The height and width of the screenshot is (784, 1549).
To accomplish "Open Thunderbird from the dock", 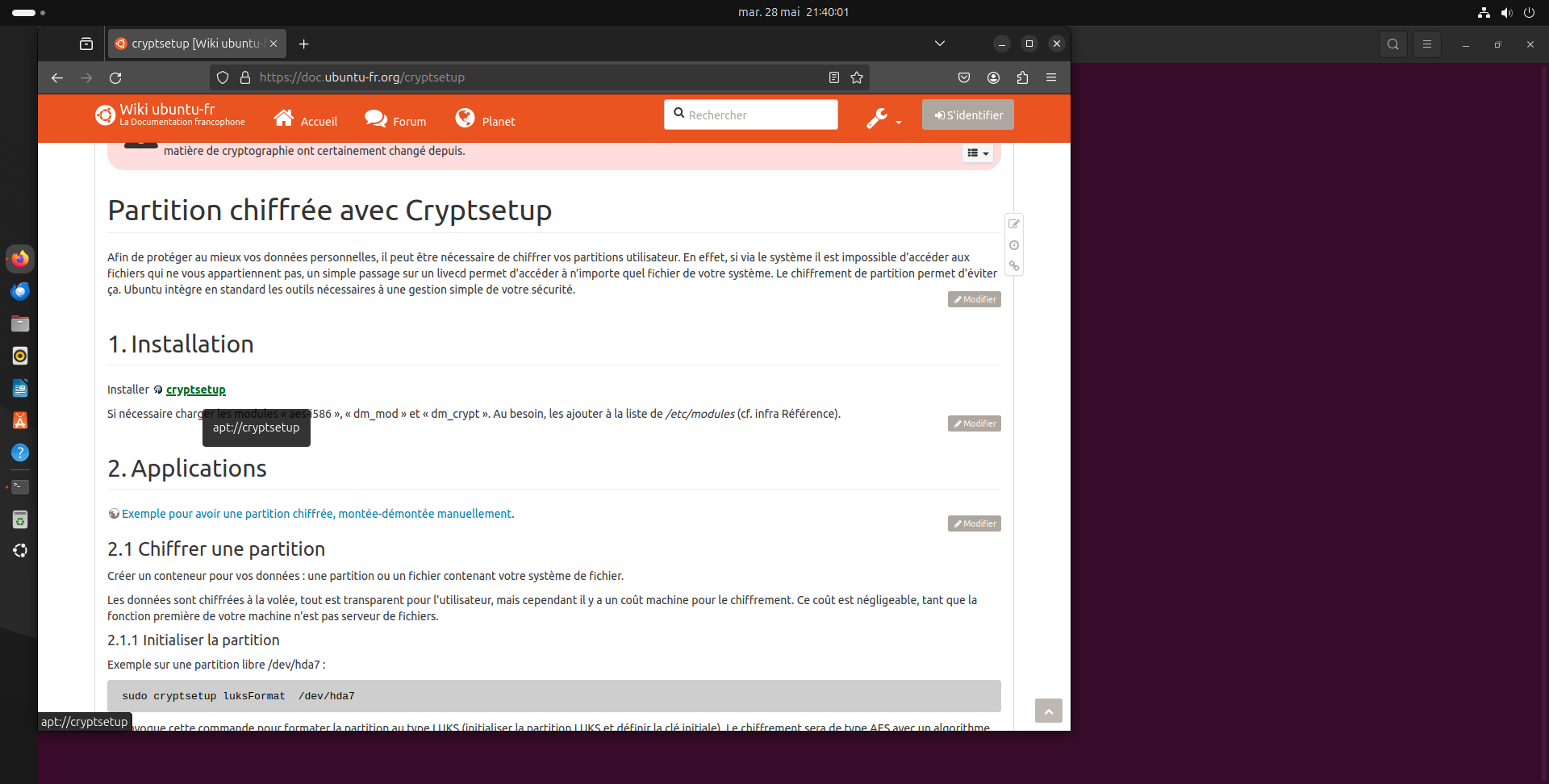I will (20, 291).
